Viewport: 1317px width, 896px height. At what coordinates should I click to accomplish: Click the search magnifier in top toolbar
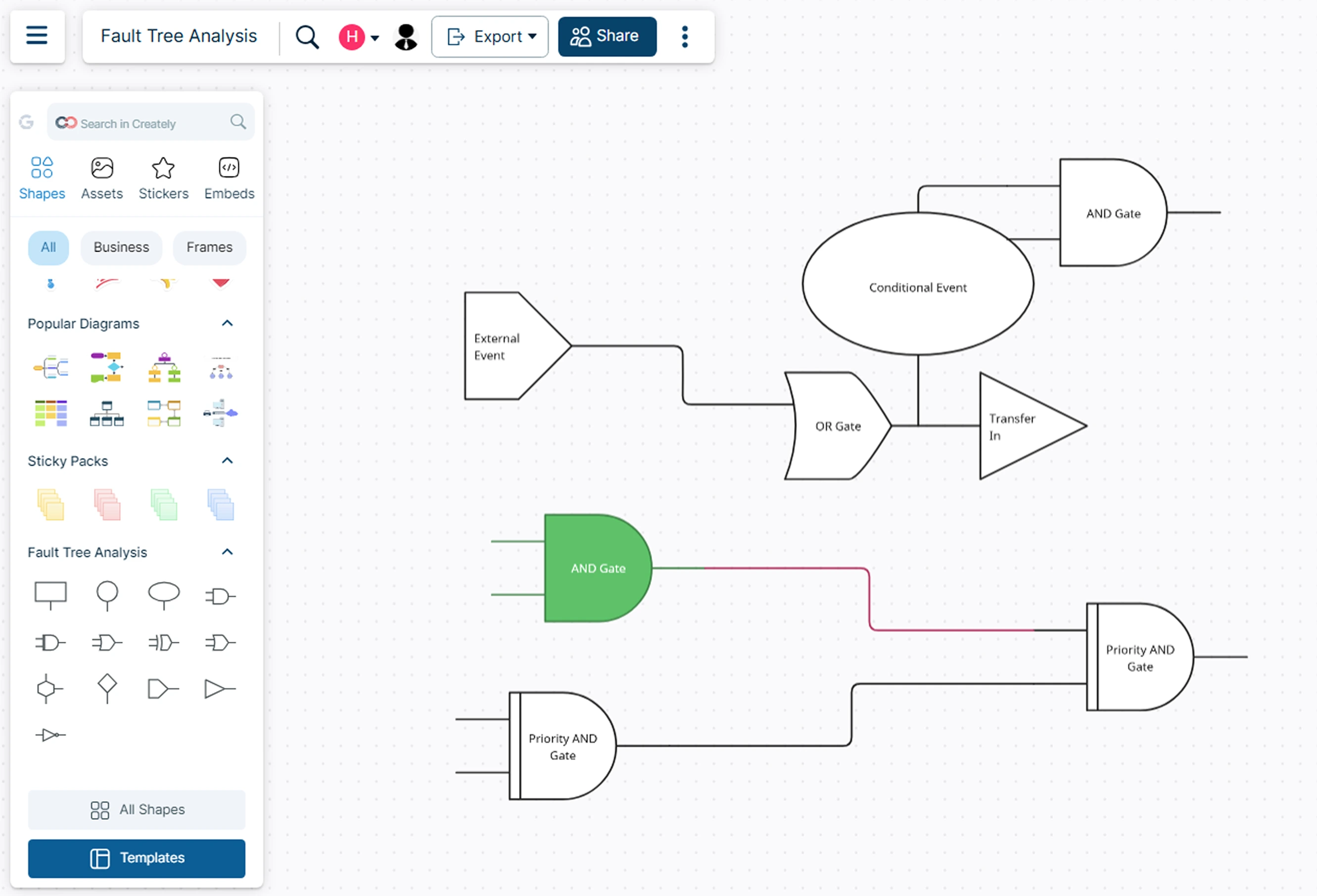[307, 37]
